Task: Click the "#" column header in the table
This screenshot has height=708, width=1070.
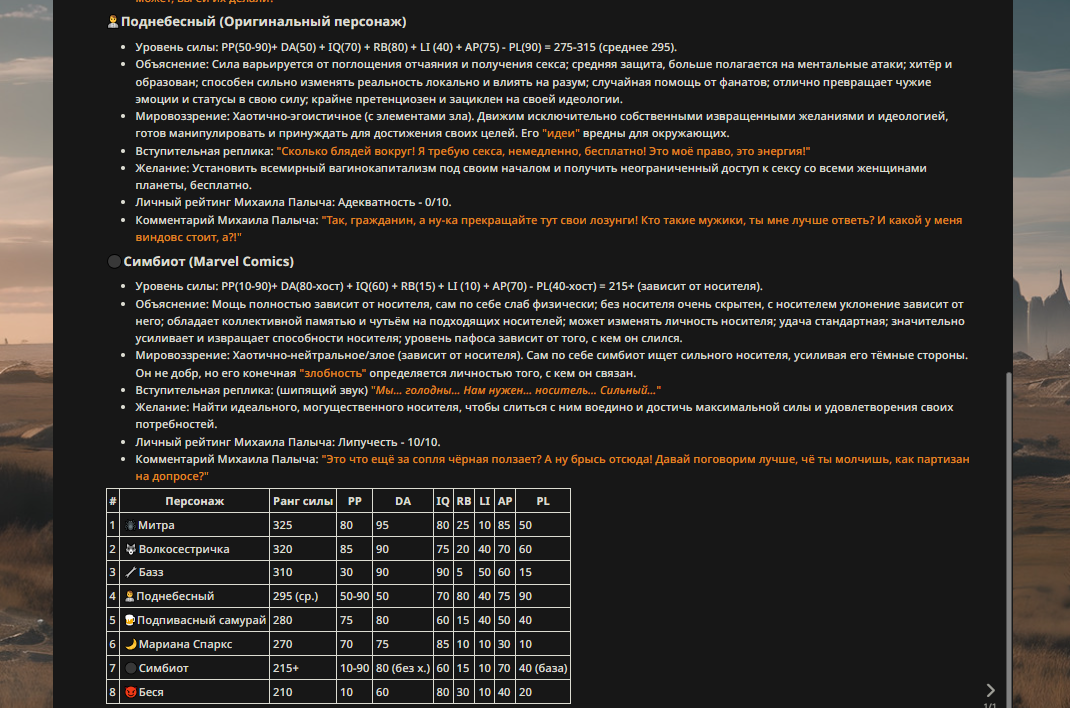Action: 113,501
